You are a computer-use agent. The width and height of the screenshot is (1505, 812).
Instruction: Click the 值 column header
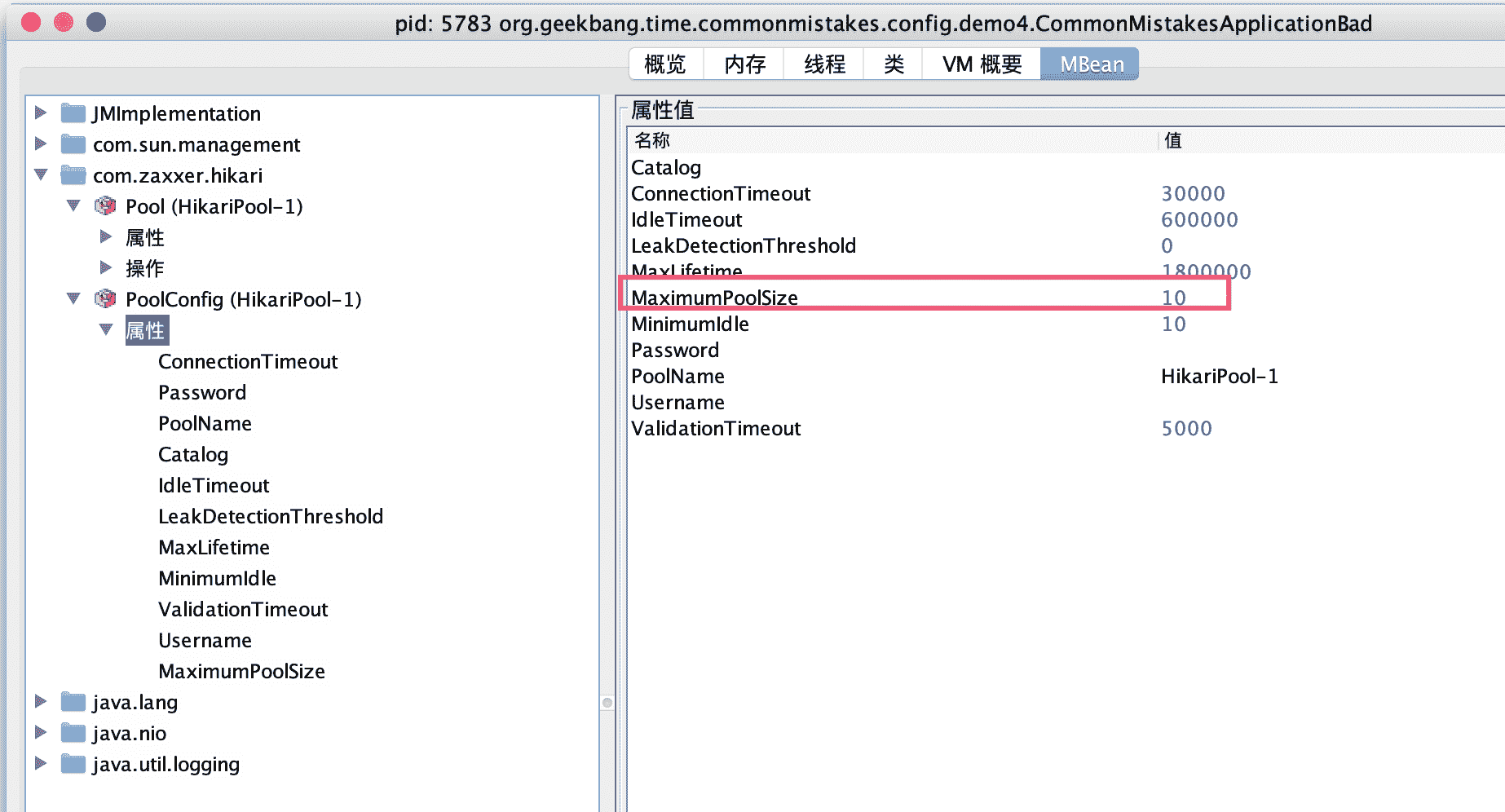1331,140
